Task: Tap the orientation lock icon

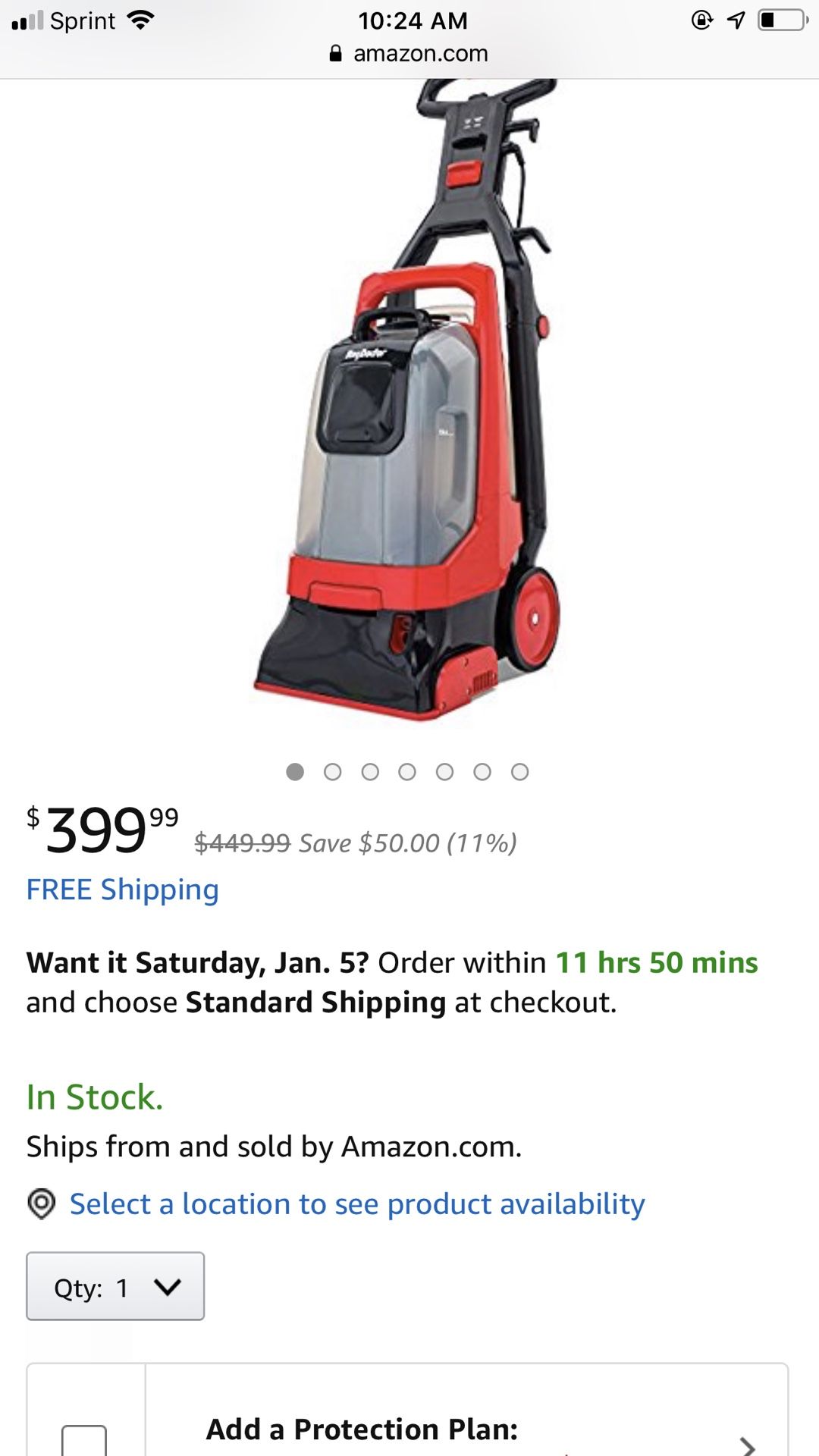Action: point(701,20)
